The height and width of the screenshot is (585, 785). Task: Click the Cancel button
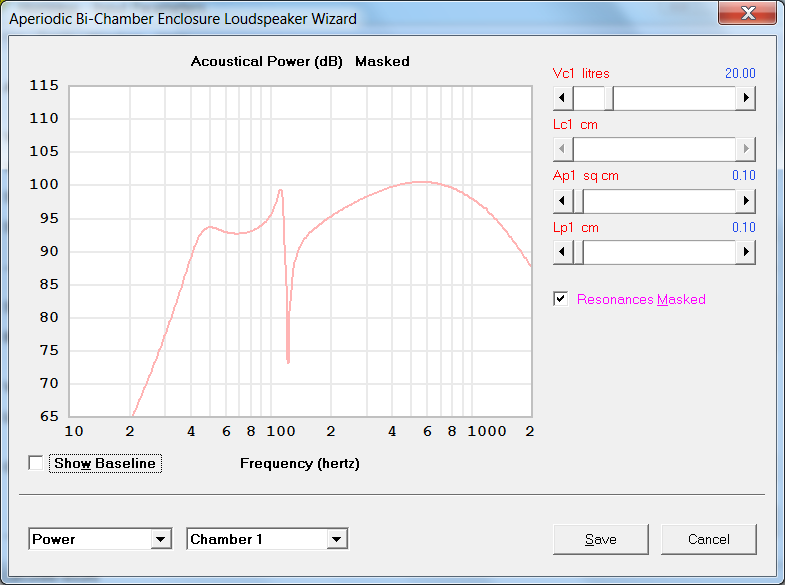coord(708,539)
